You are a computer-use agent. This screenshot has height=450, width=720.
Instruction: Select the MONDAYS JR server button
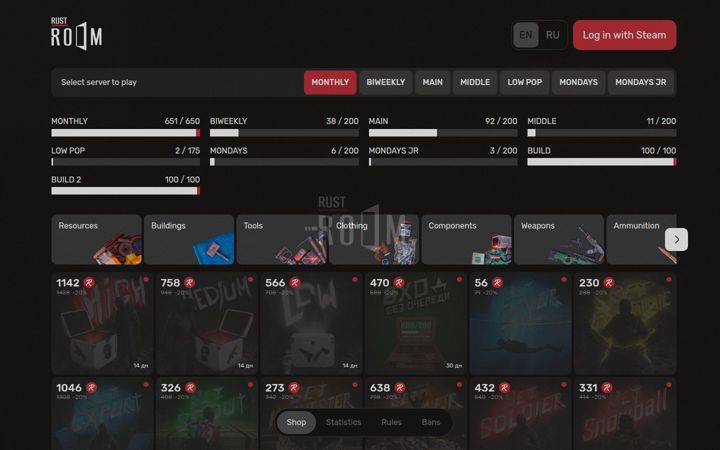coord(641,82)
